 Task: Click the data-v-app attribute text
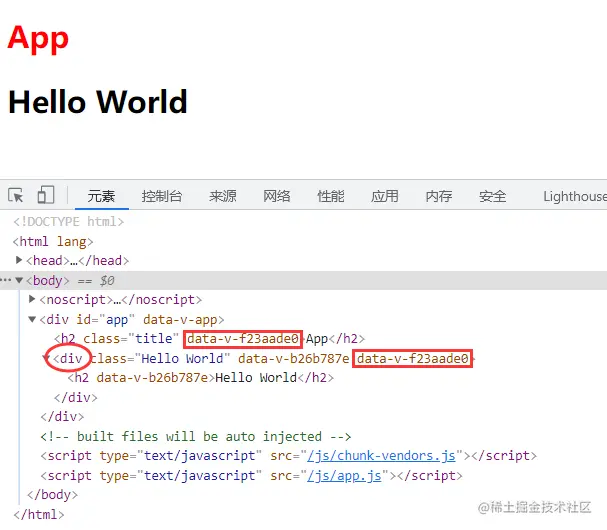(180, 319)
